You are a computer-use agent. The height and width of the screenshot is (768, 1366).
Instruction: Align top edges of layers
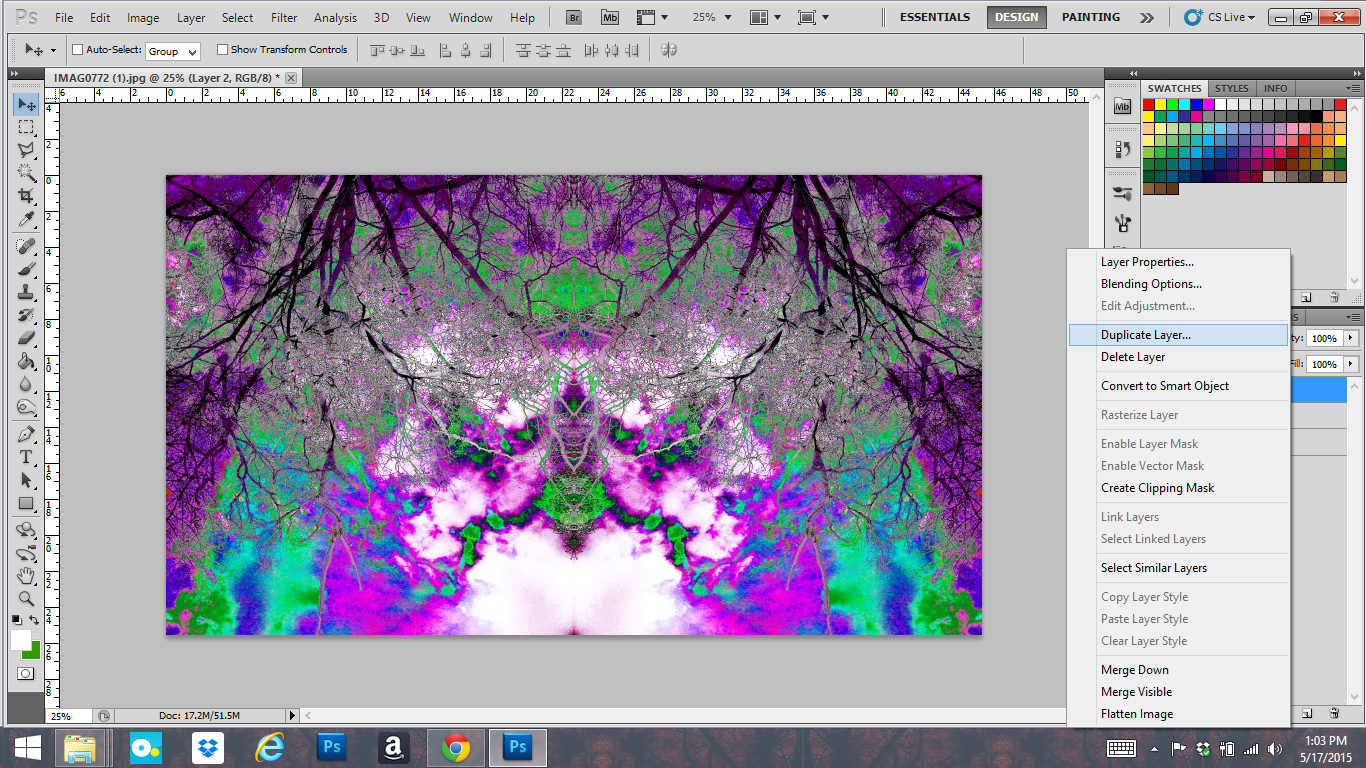click(378, 50)
